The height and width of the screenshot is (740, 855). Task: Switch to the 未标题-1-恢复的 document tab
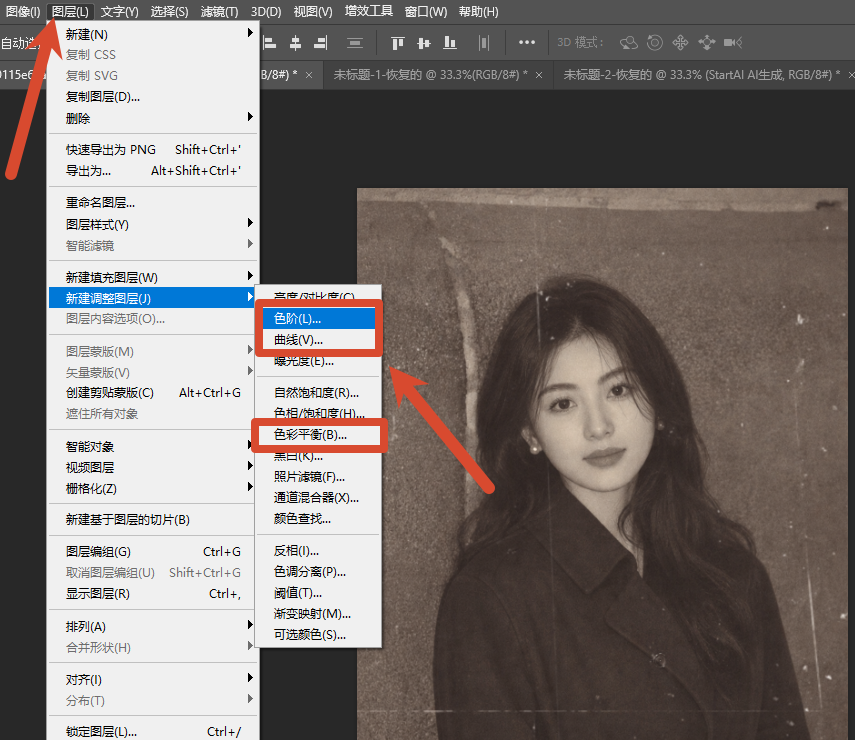(x=430, y=75)
